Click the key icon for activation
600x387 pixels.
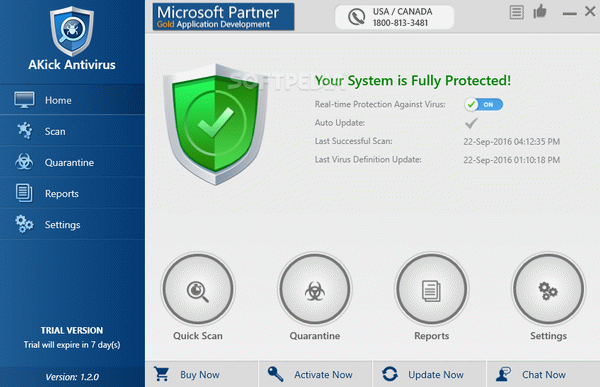coord(276,374)
